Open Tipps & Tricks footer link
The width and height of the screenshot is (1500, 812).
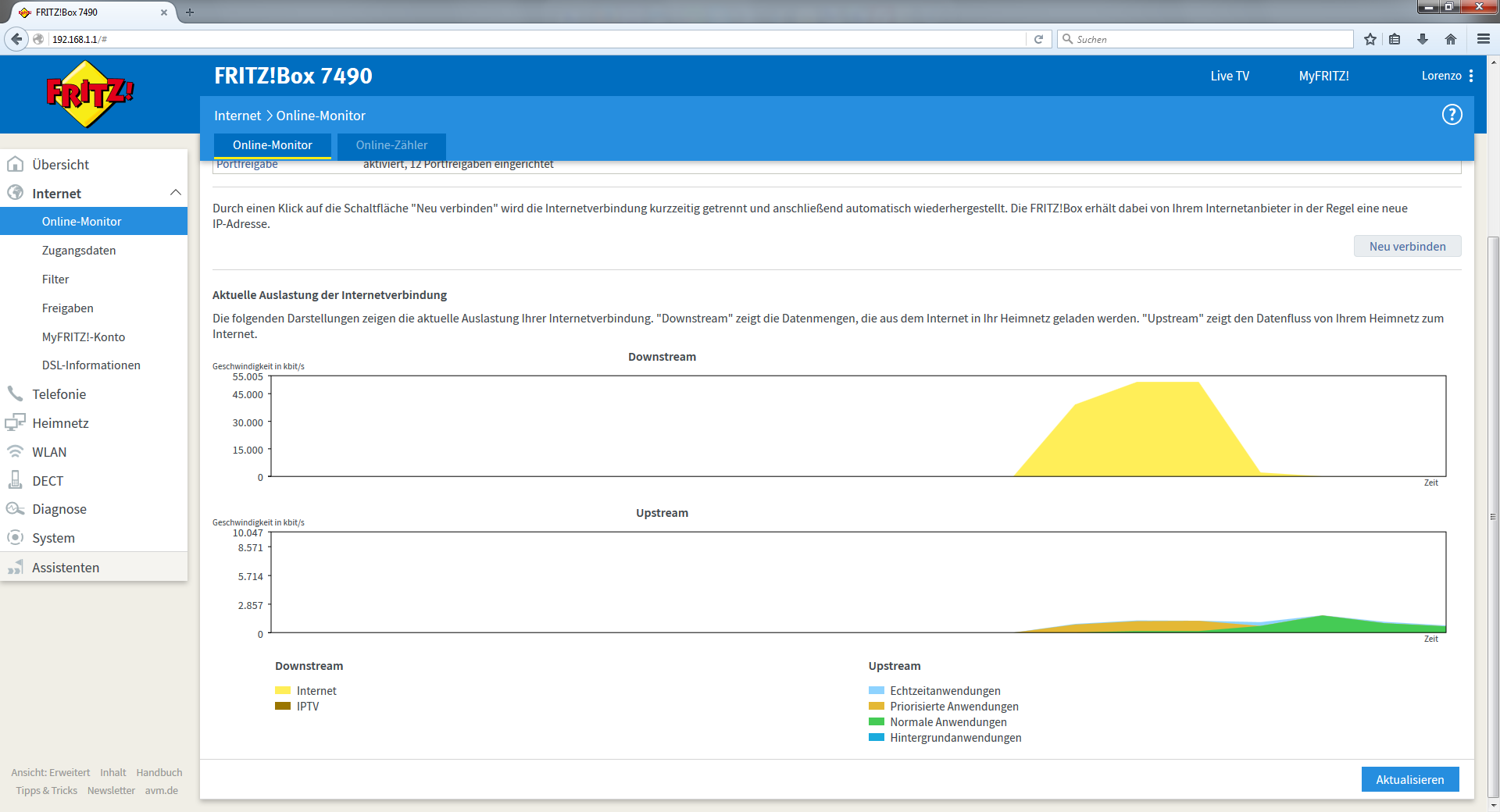(x=46, y=790)
